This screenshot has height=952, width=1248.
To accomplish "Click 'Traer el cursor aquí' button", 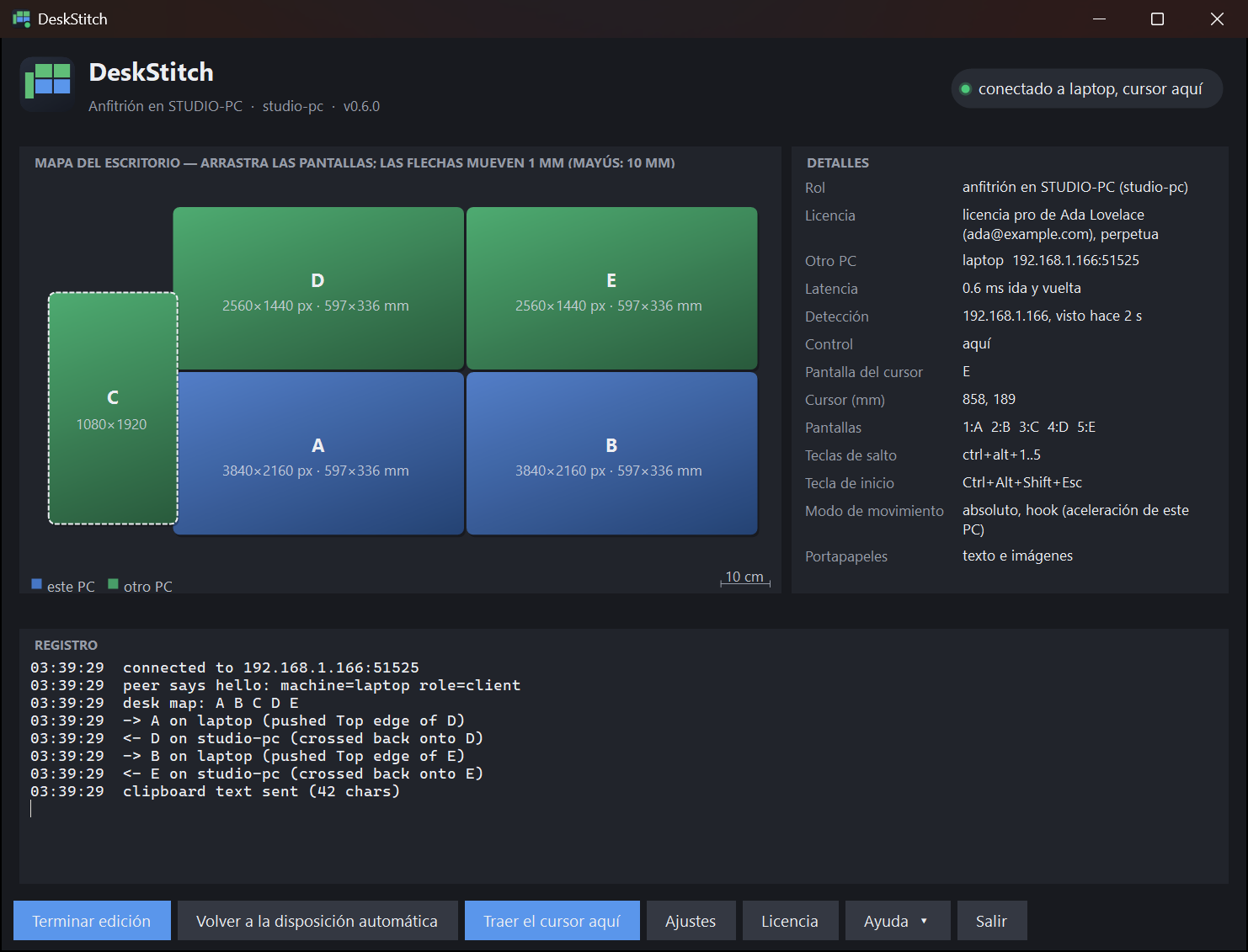I will pos(552,921).
